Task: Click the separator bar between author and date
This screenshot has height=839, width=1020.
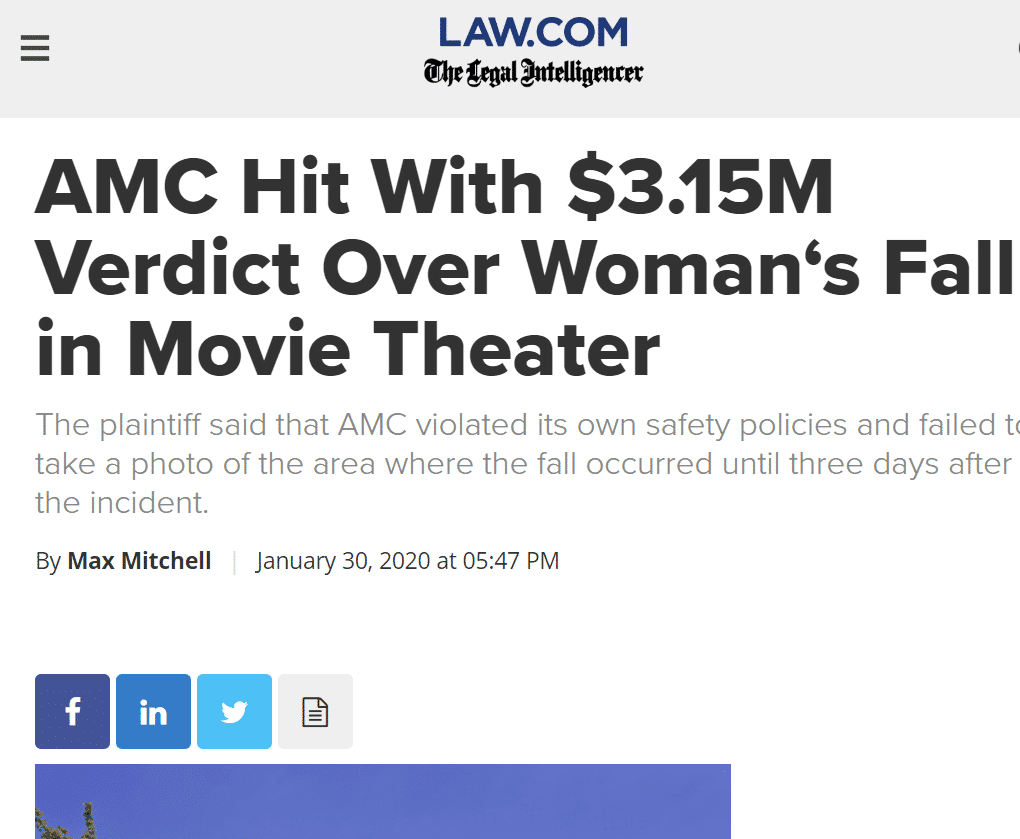Action: (x=234, y=561)
